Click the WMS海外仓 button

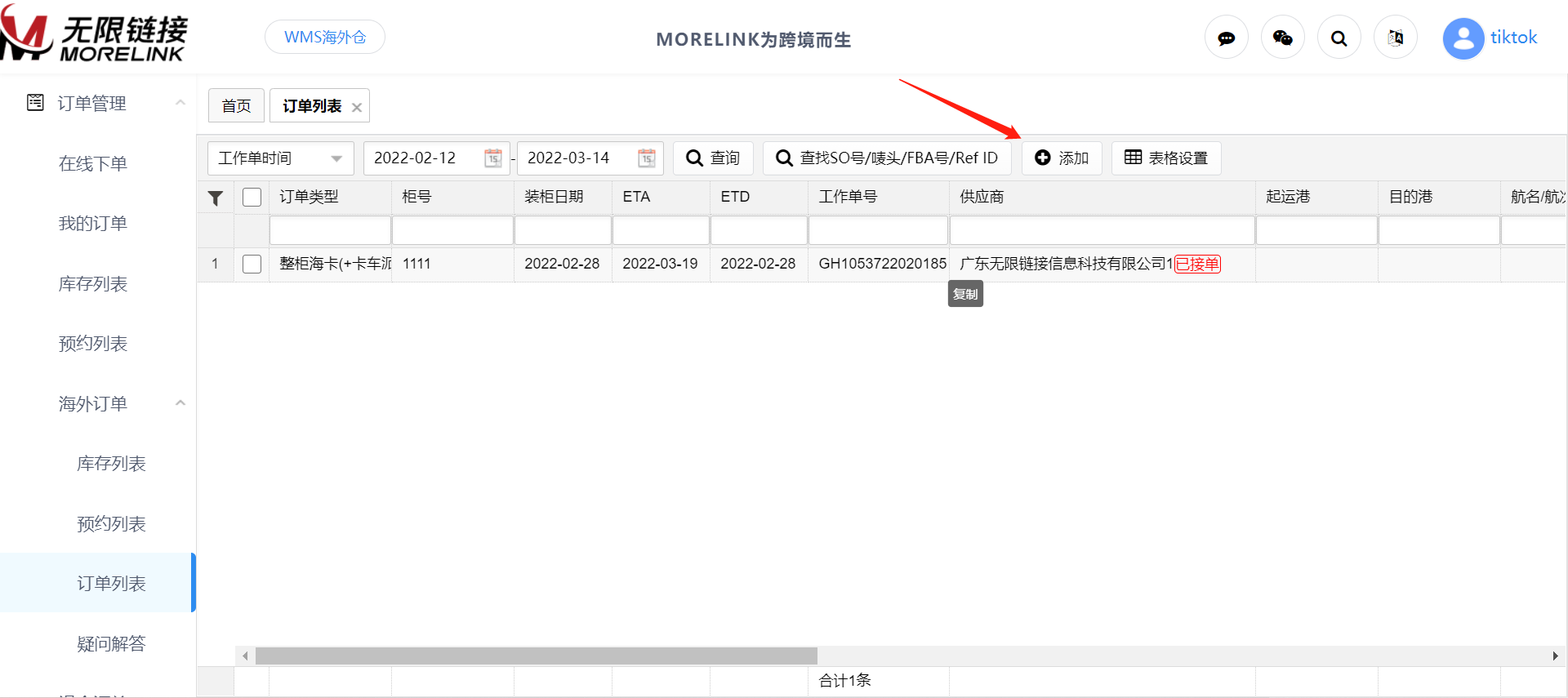(325, 37)
